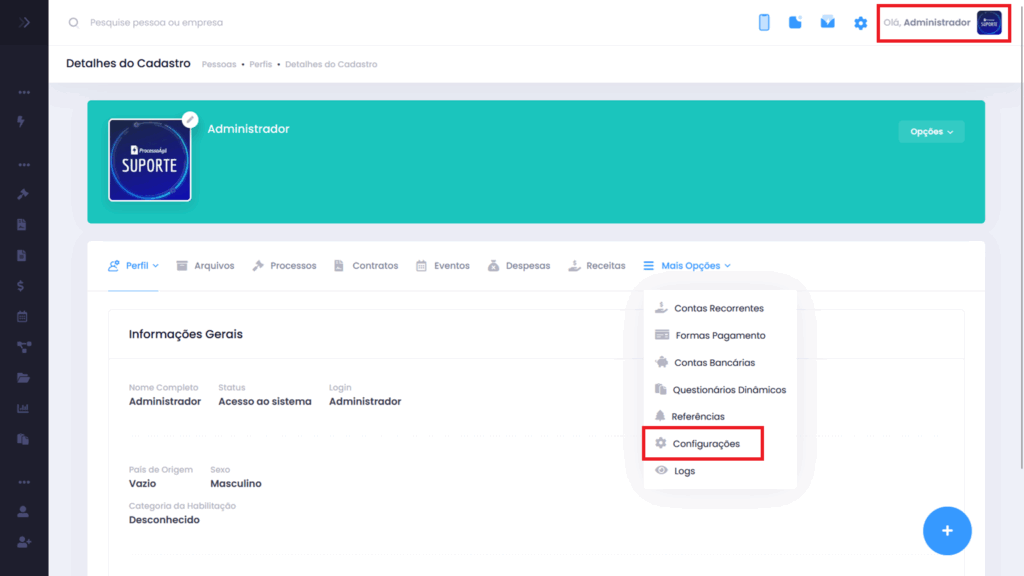The height and width of the screenshot is (576, 1024).
Task: Open the Perfil tab dropdown
Action: [x=133, y=266]
